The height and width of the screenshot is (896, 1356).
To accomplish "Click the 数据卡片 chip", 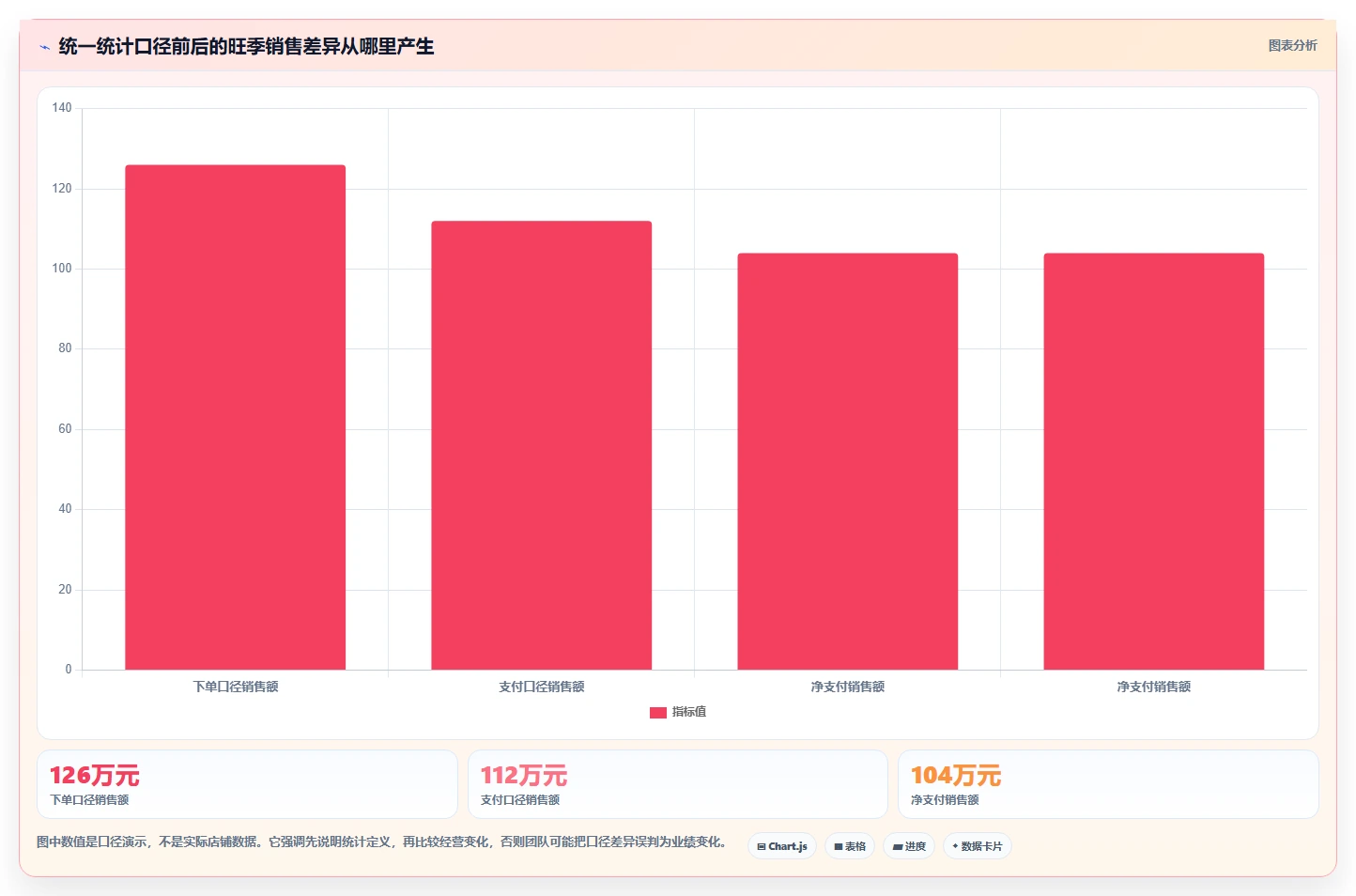I will point(978,846).
